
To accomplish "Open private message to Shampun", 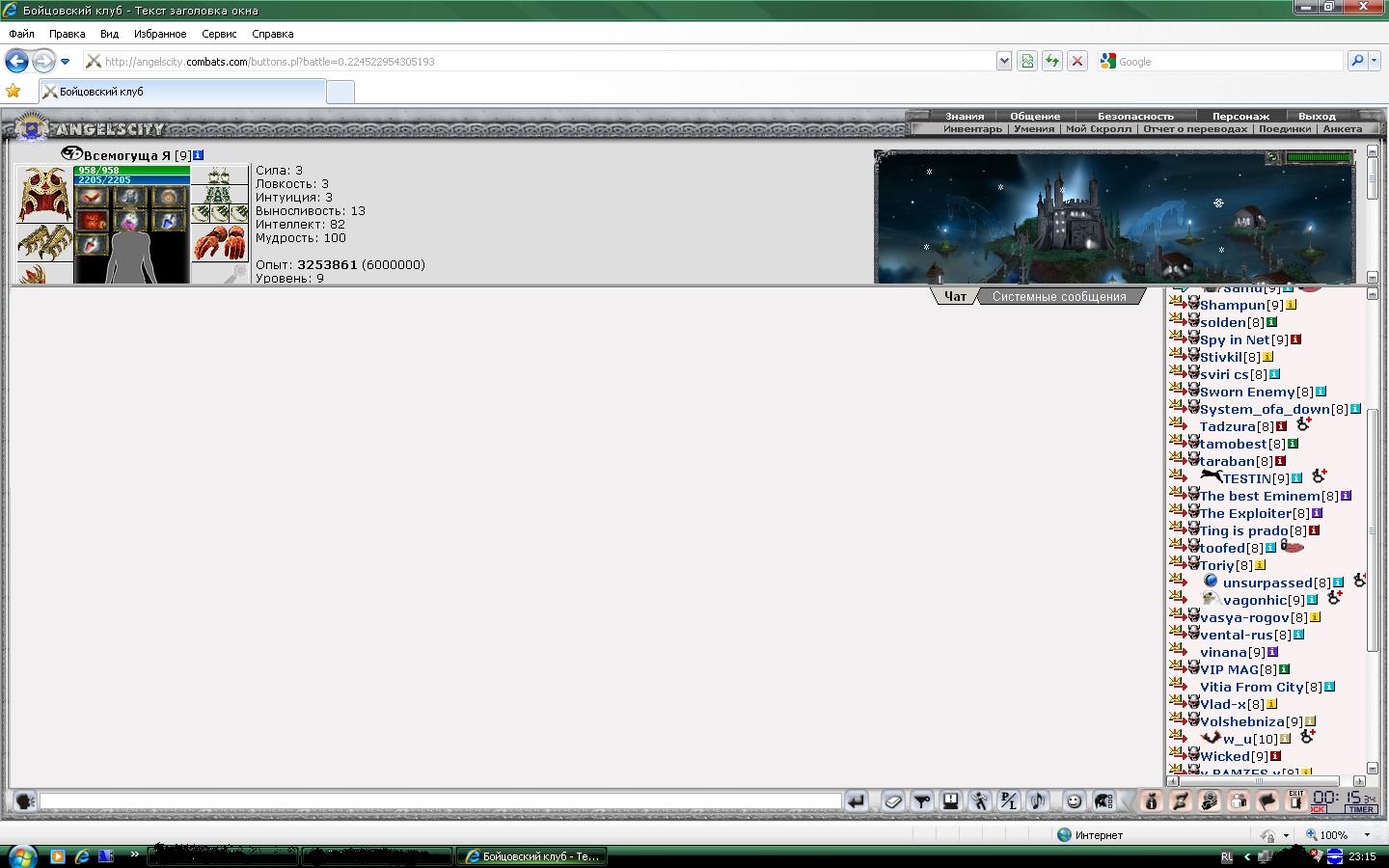I will (x=1177, y=304).
